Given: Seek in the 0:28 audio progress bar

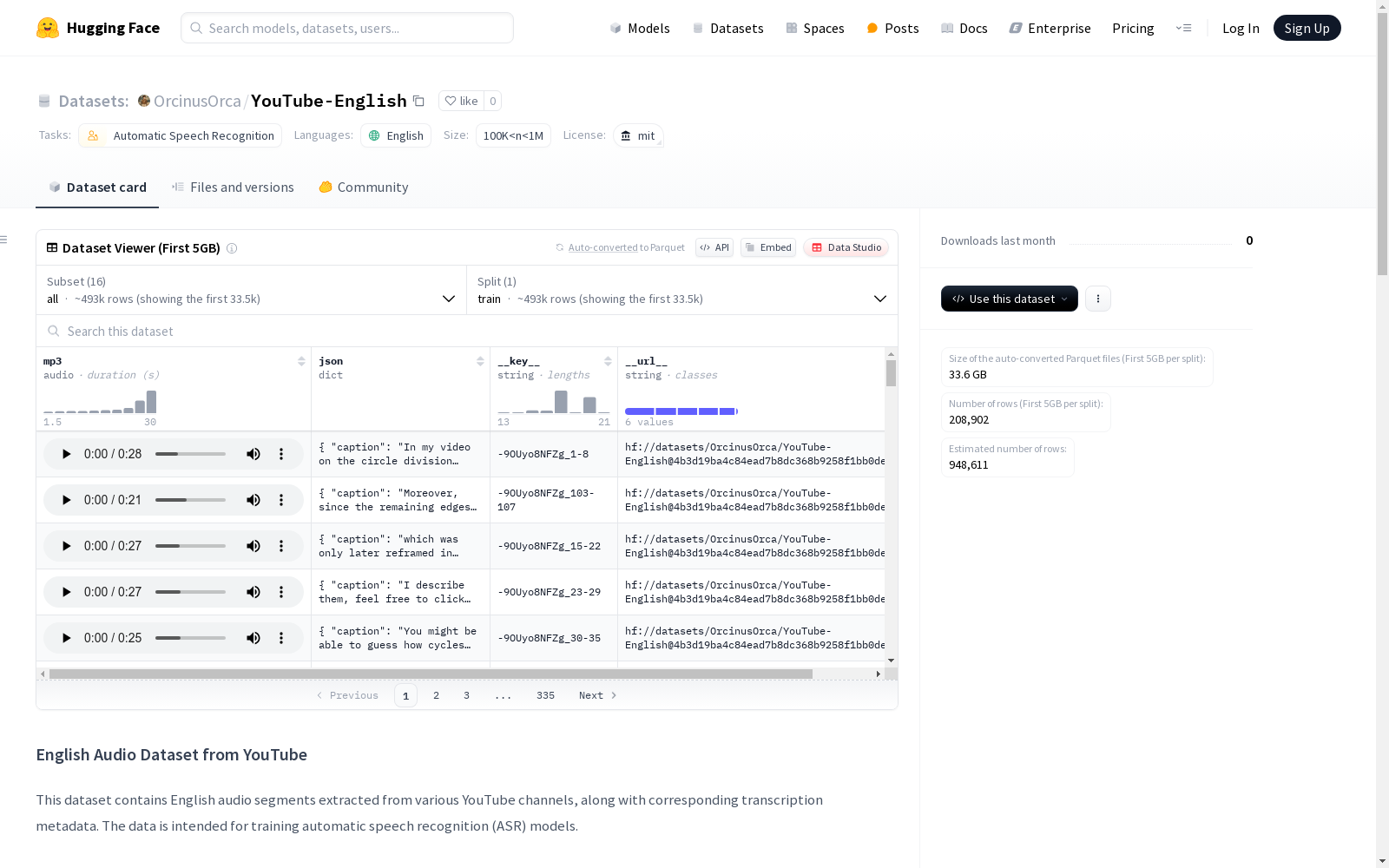Looking at the screenshot, I should click(190, 454).
